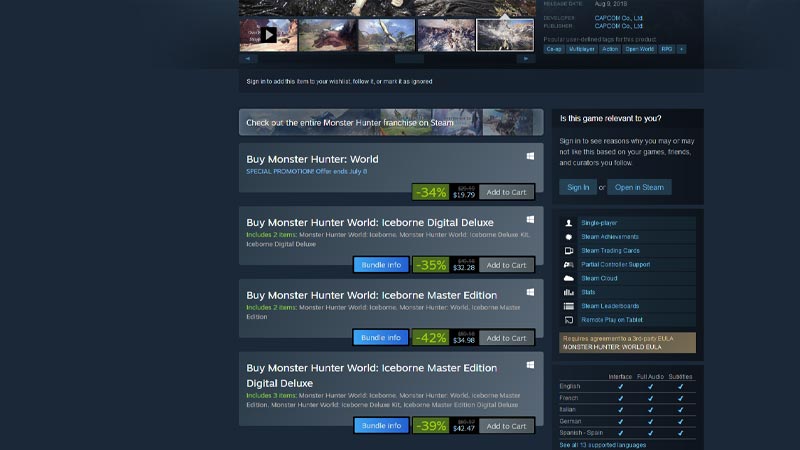800x450 pixels.
Task: Click the Spanish - Spain Subtitles checkmark
Action: (680, 433)
